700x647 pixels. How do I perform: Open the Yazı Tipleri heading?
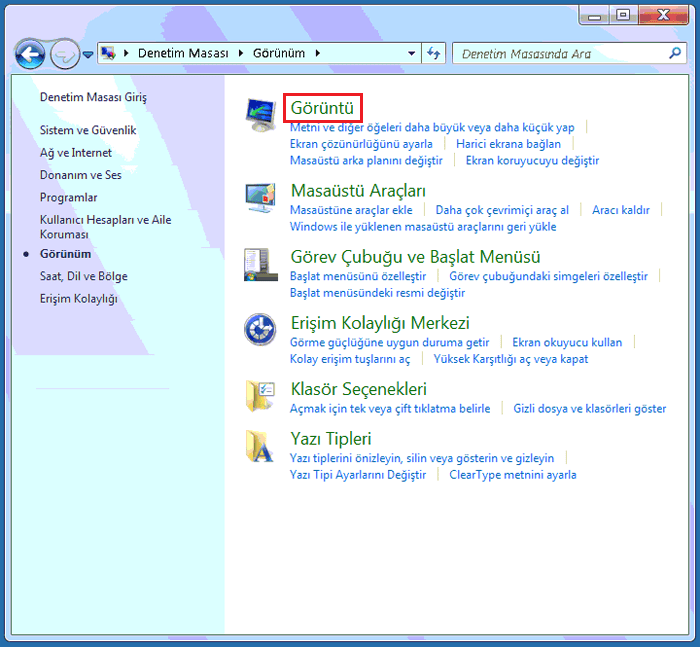coord(331,438)
